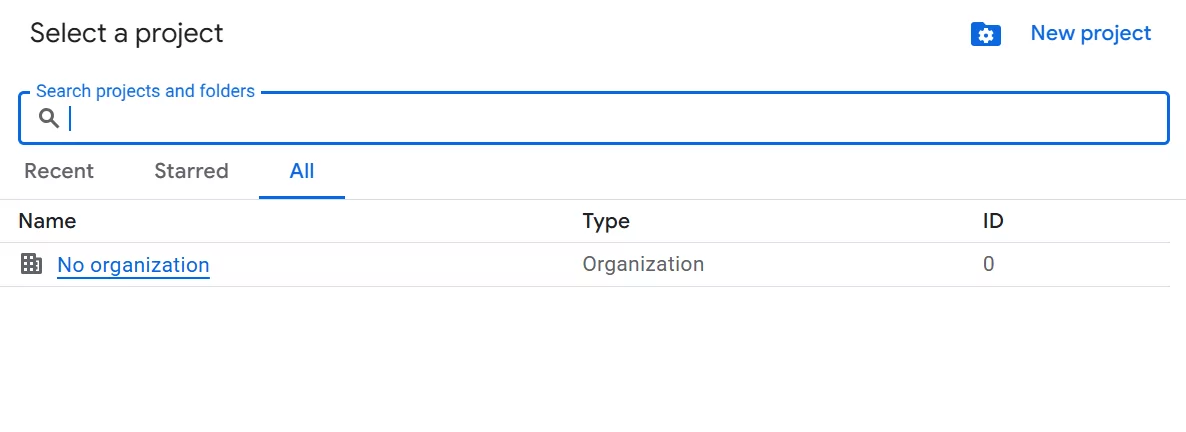Click the Name column header

pos(47,221)
